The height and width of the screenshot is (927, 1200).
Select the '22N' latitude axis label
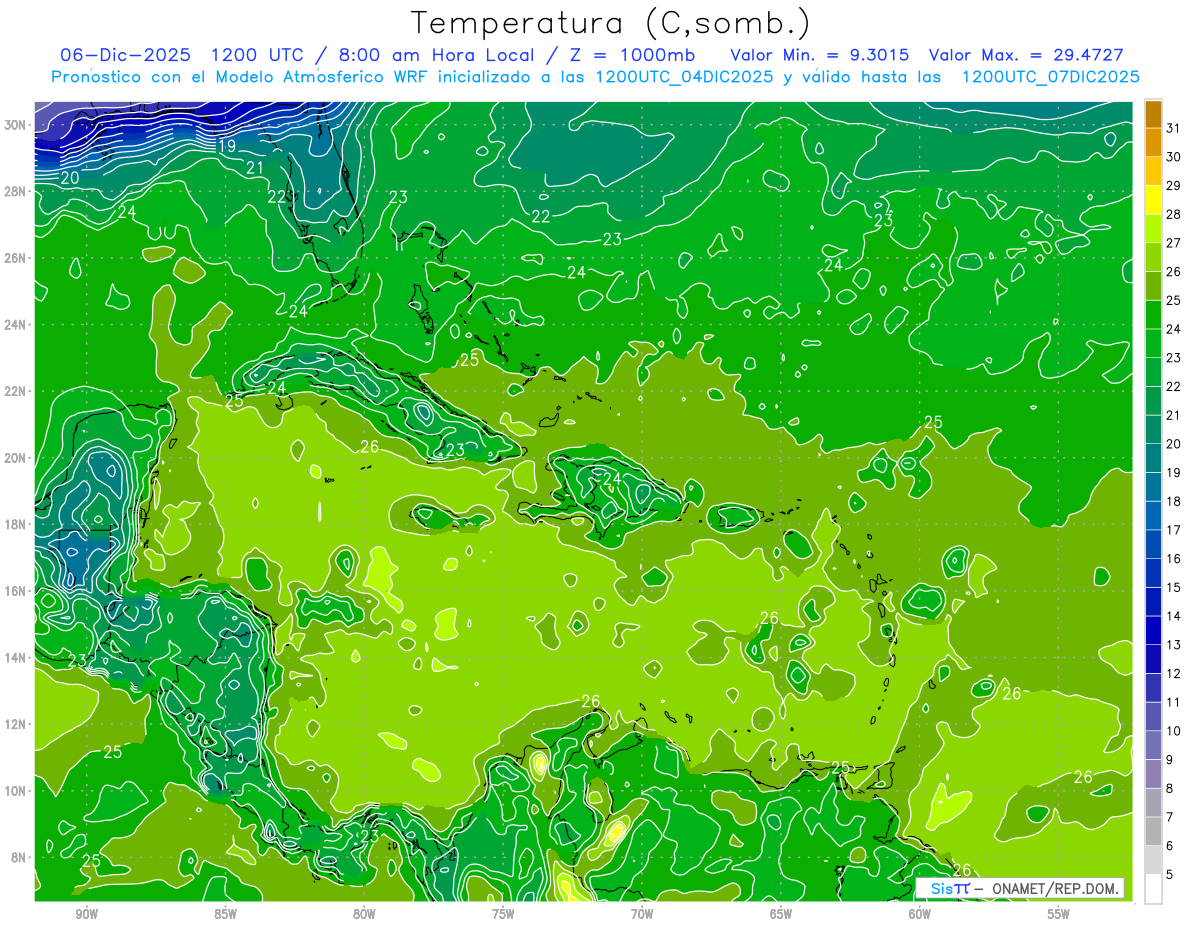(16, 391)
